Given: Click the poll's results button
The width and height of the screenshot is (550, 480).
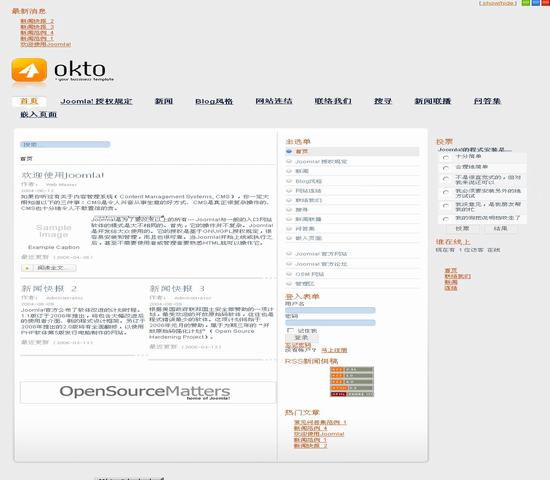Looking at the screenshot, I should click(500, 228).
